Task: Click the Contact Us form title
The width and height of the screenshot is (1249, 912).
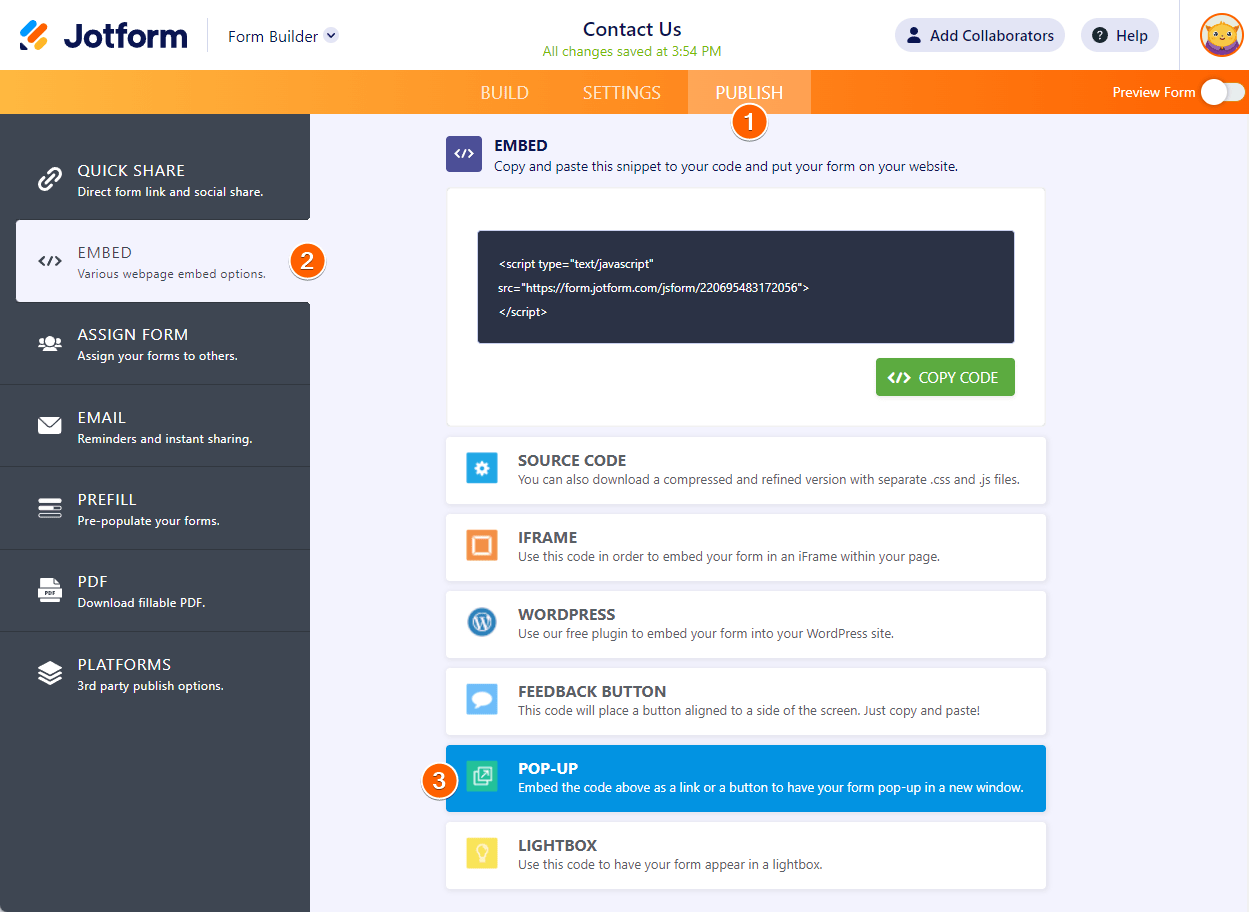Action: (x=632, y=29)
